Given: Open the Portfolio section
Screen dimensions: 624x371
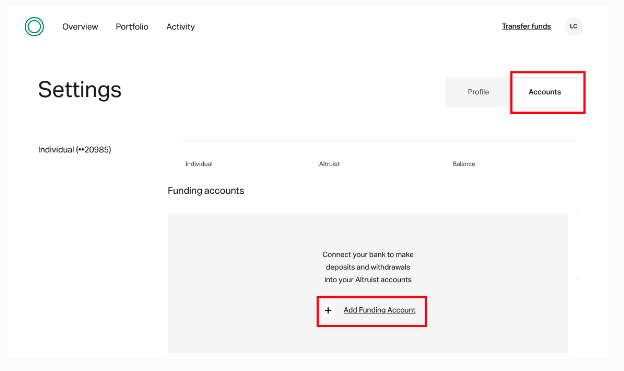Looking at the screenshot, I should 132,27.
